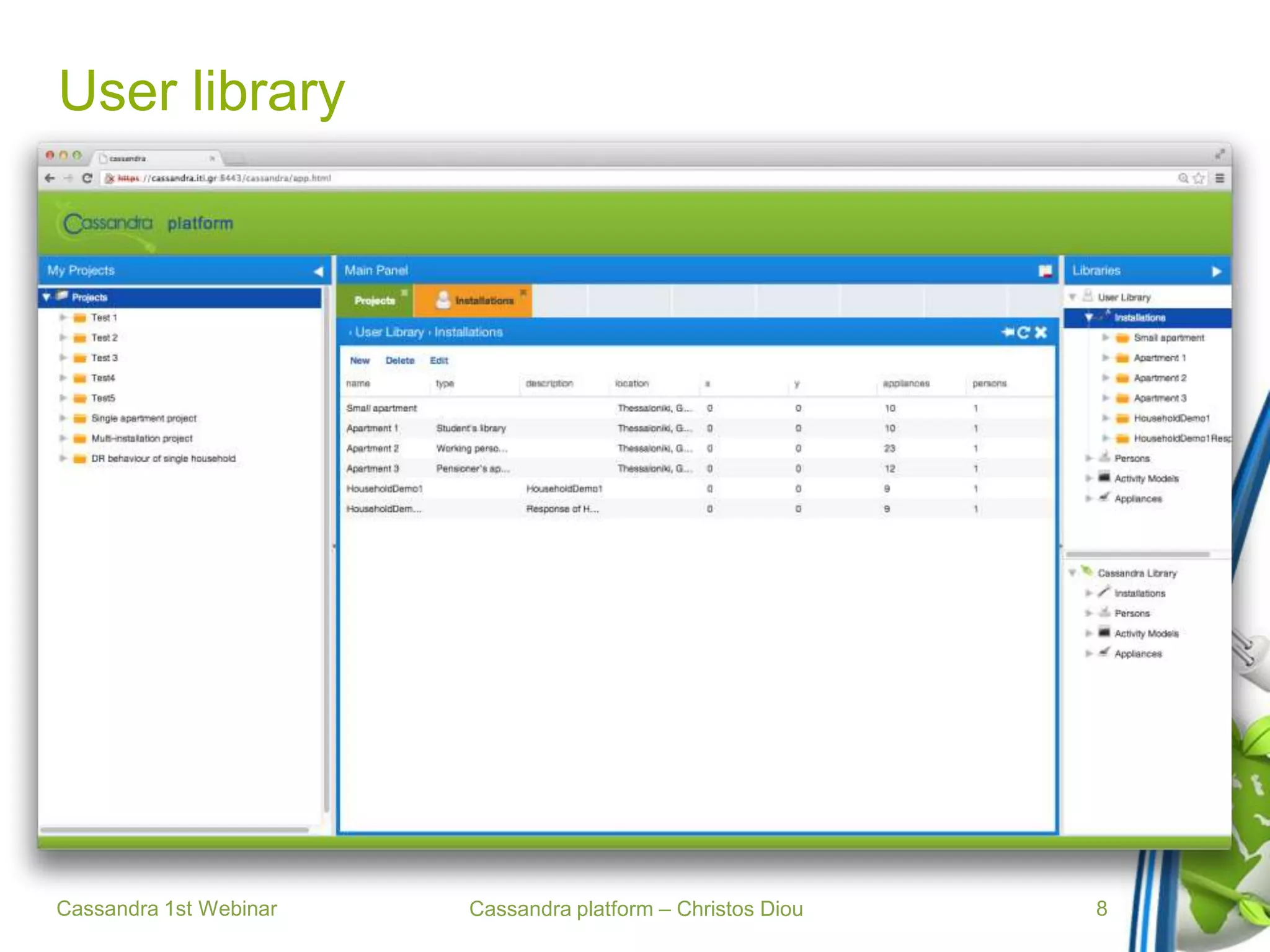The image size is (1270, 952).
Task: Collapse the My Projects panel arrow
Action: (318, 271)
